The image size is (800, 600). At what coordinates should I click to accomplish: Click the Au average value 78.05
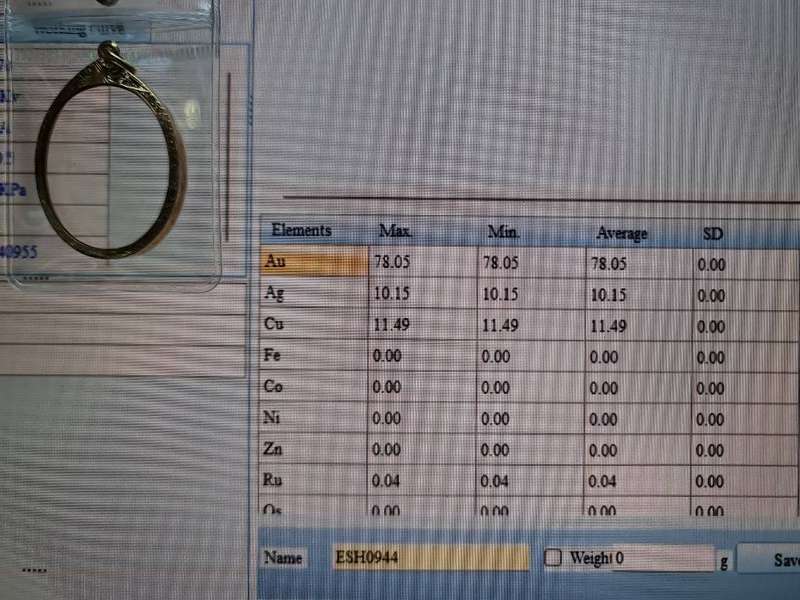coord(609,265)
